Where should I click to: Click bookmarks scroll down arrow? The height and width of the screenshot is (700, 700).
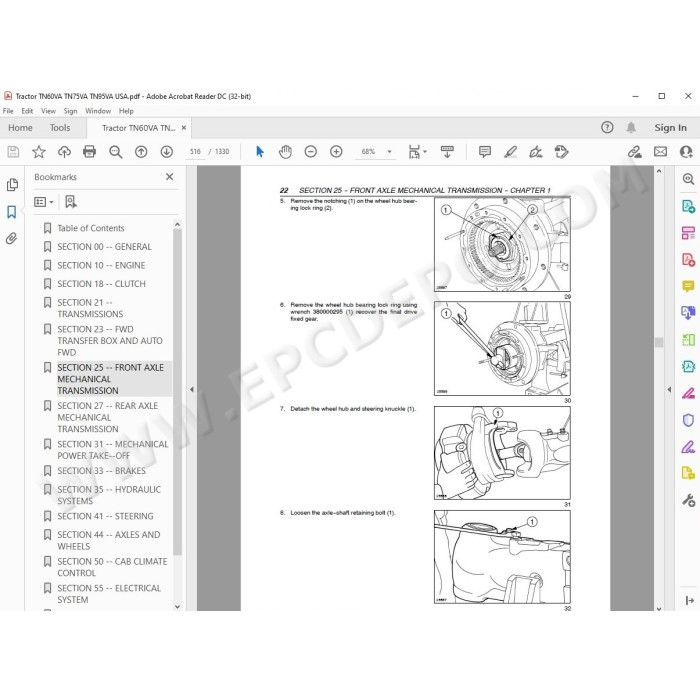tap(177, 606)
